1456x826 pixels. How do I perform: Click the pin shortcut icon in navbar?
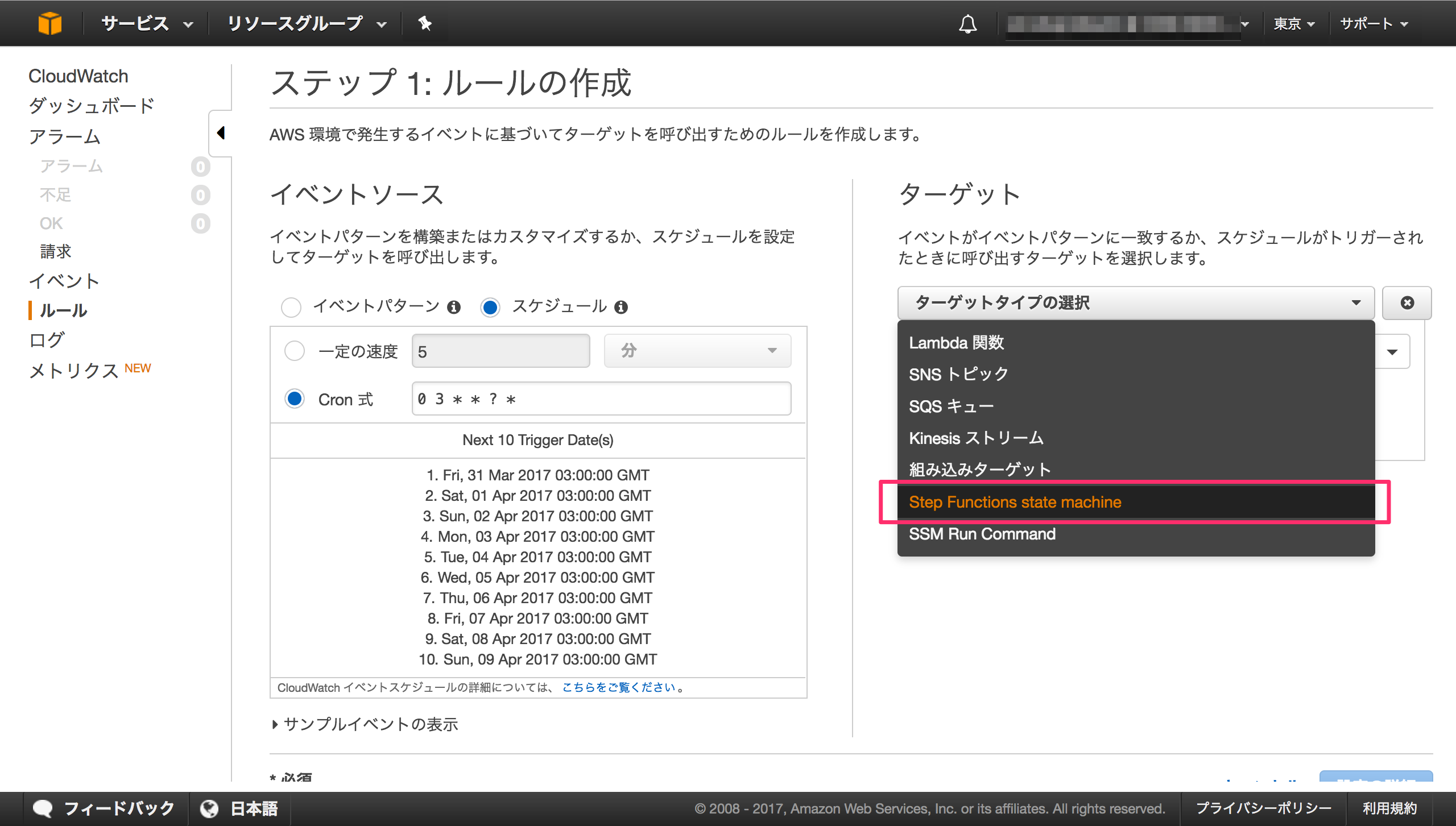425,23
